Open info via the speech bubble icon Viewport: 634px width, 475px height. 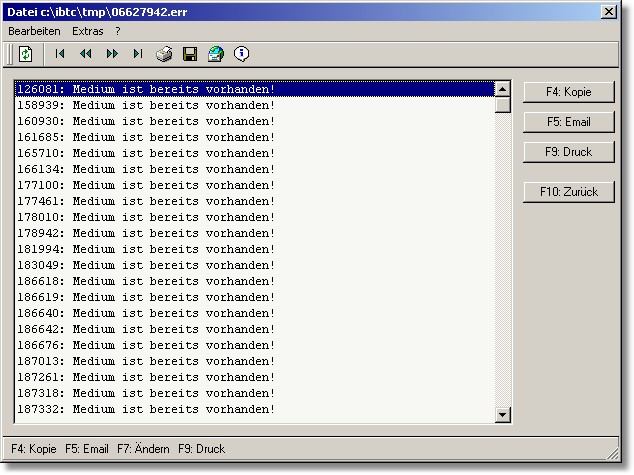241,54
